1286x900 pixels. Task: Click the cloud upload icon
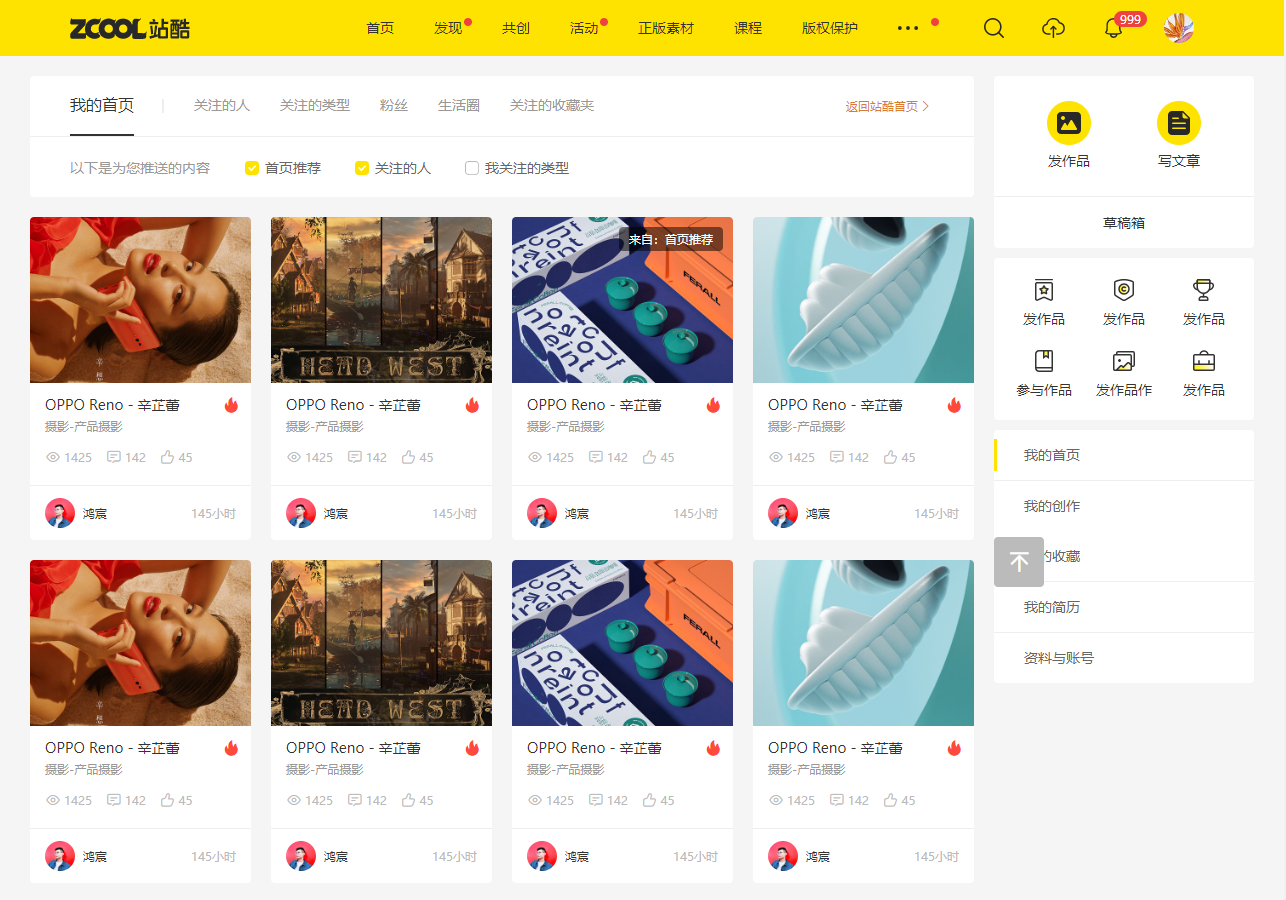(x=1053, y=28)
